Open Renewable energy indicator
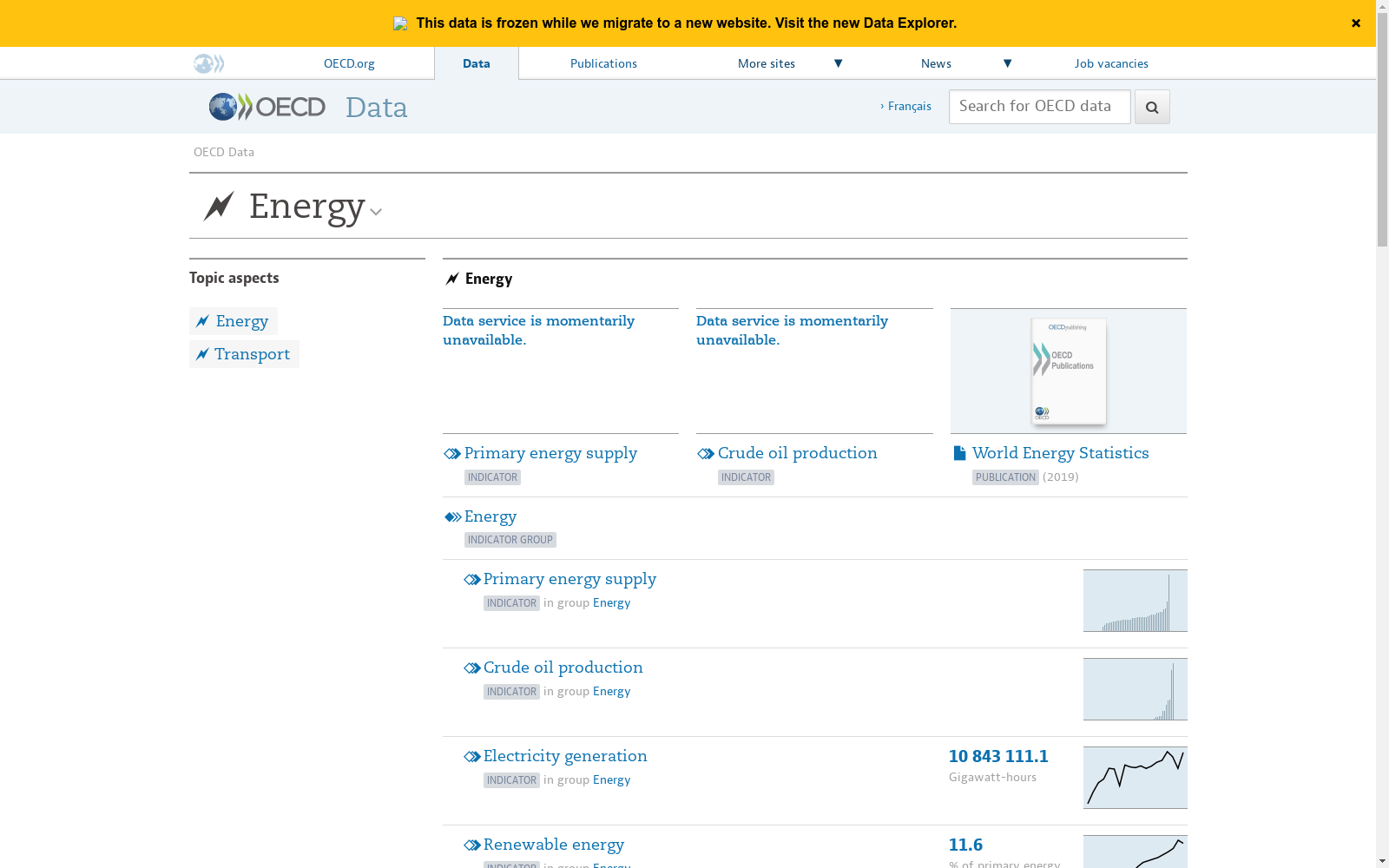Screen dimensions: 1389x868 (x=553, y=845)
